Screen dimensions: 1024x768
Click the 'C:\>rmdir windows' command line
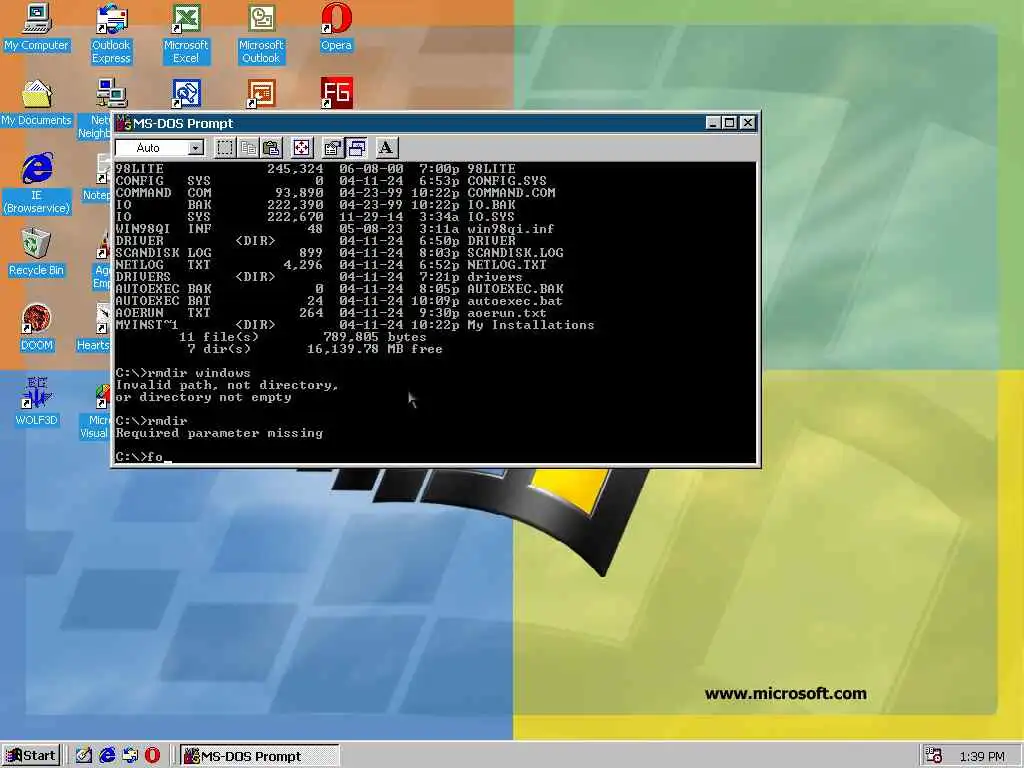[x=183, y=373]
